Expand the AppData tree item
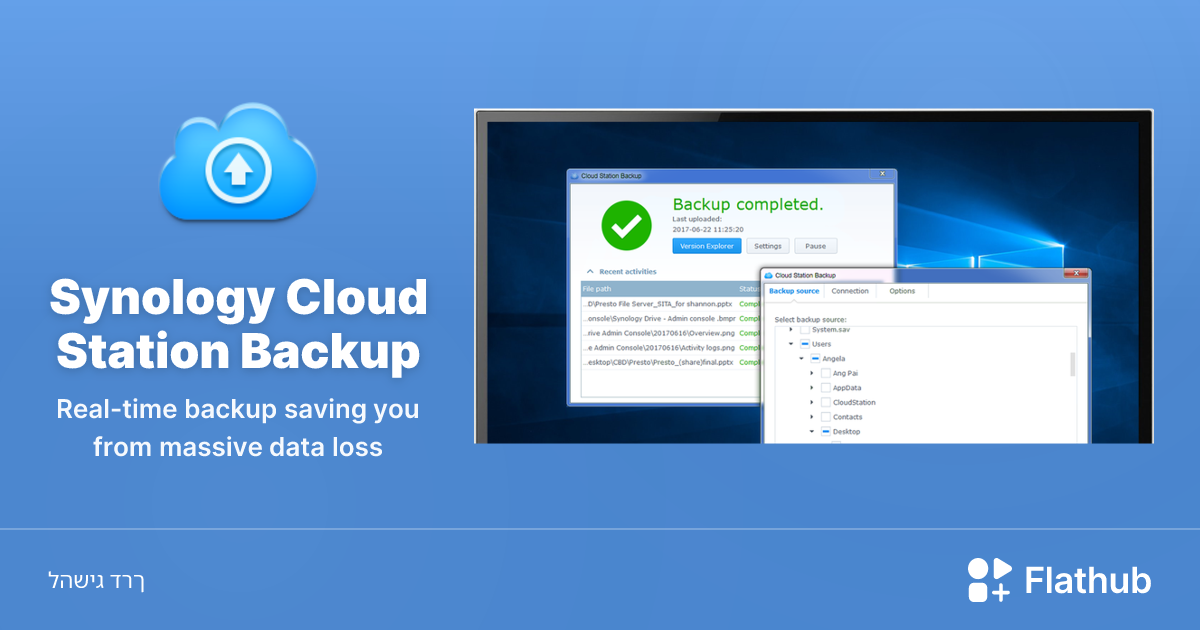 tap(811, 388)
